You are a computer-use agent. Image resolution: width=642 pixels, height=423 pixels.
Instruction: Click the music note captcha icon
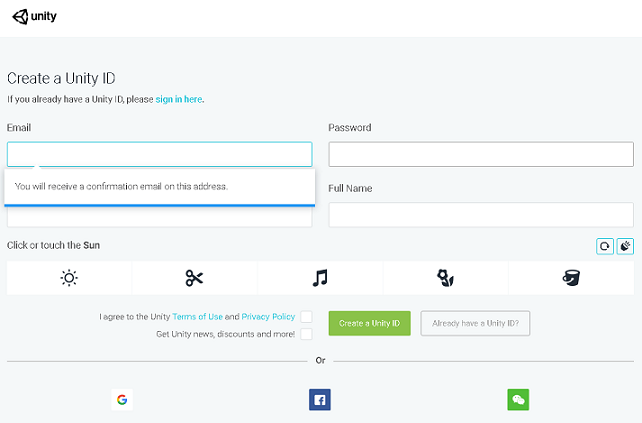click(x=320, y=278)
